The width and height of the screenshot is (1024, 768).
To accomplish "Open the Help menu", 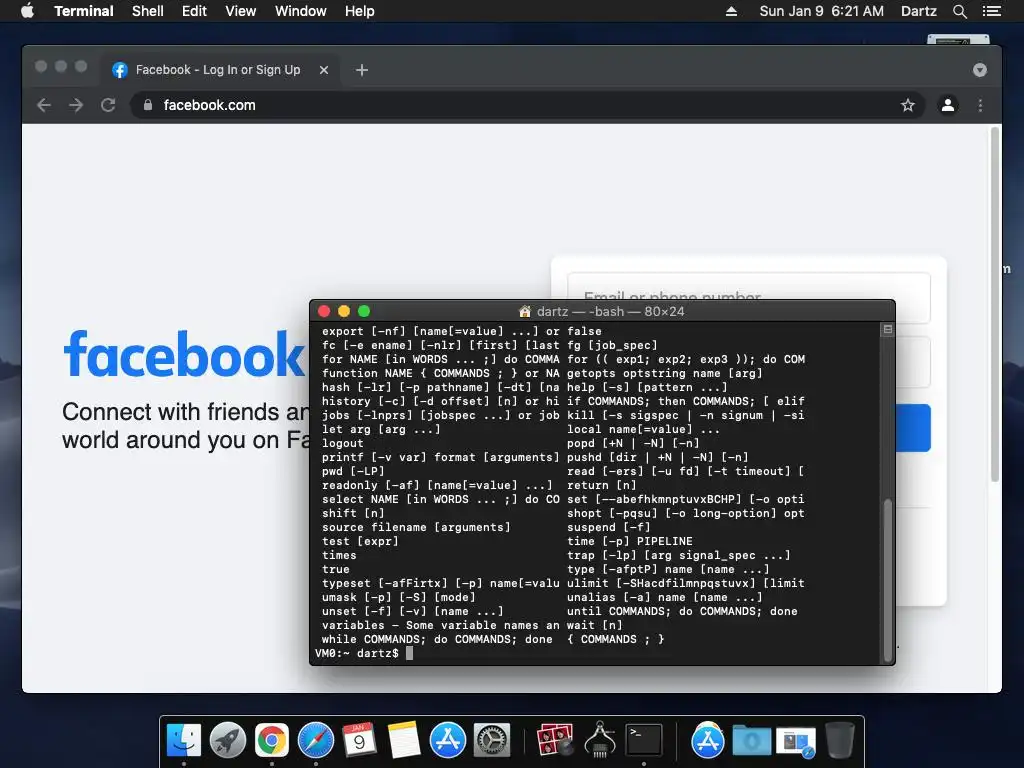I will point(360,11).
